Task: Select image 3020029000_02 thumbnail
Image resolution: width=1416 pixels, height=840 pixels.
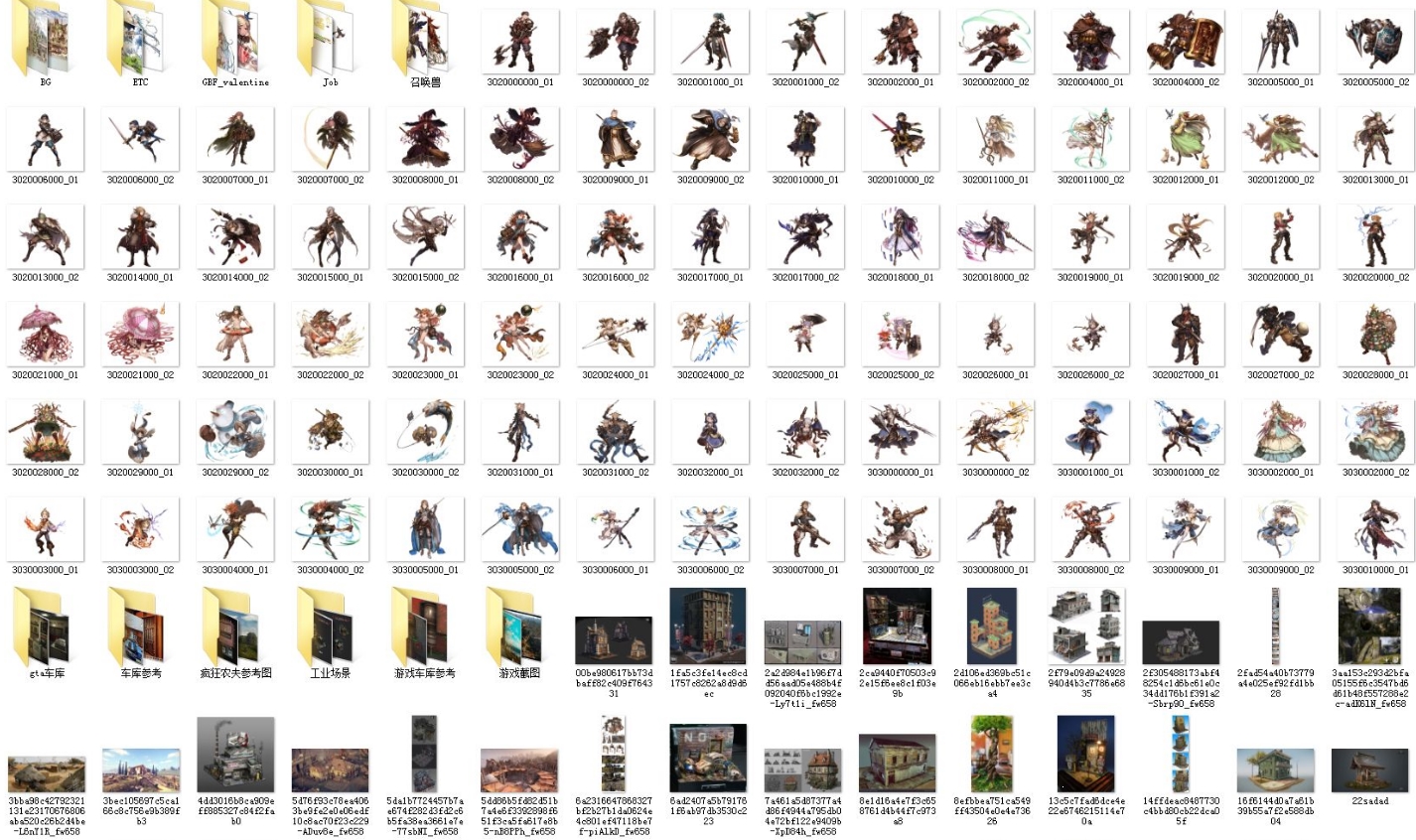Action: (234, 432)
